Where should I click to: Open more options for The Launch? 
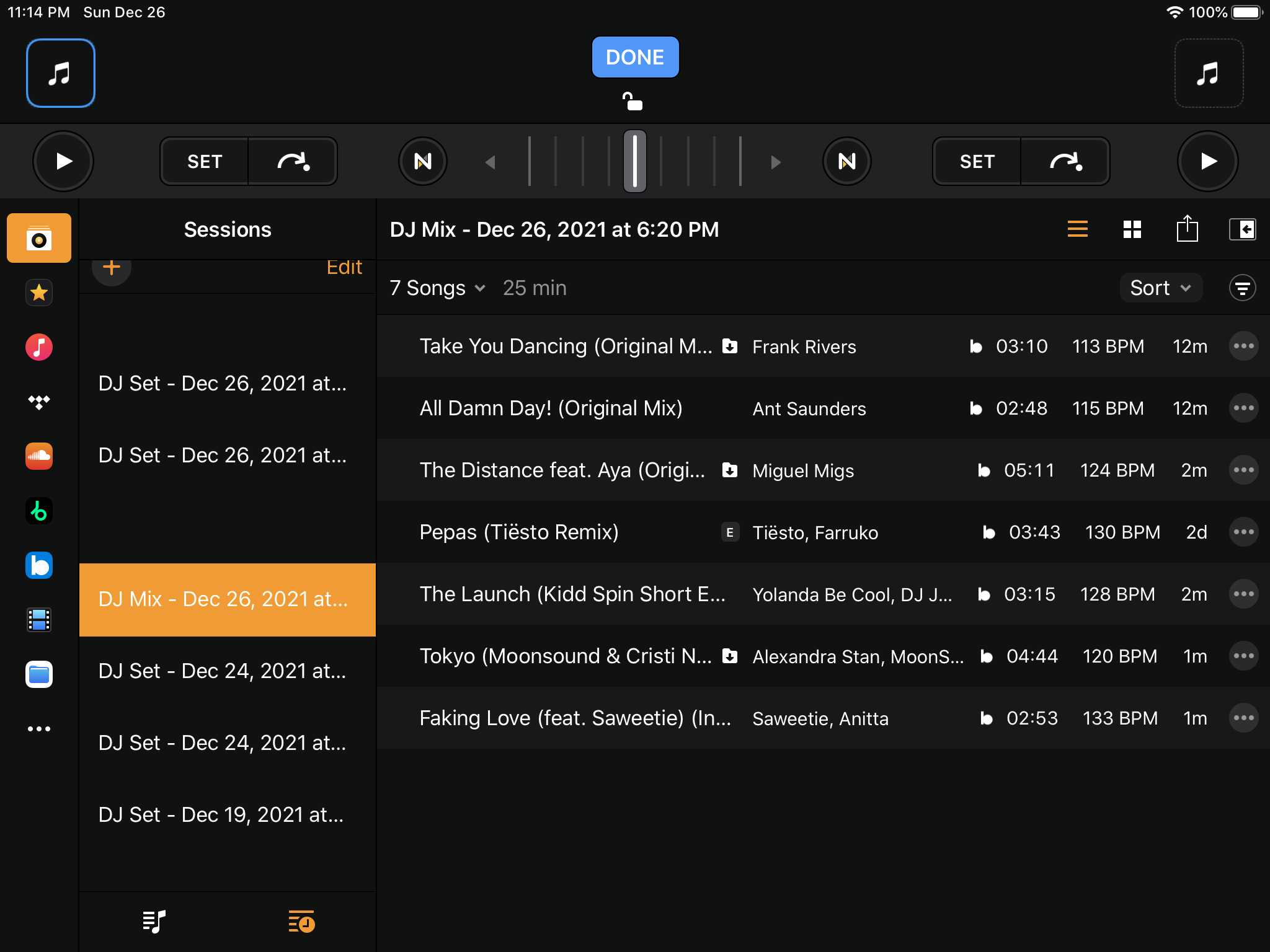1243,594
